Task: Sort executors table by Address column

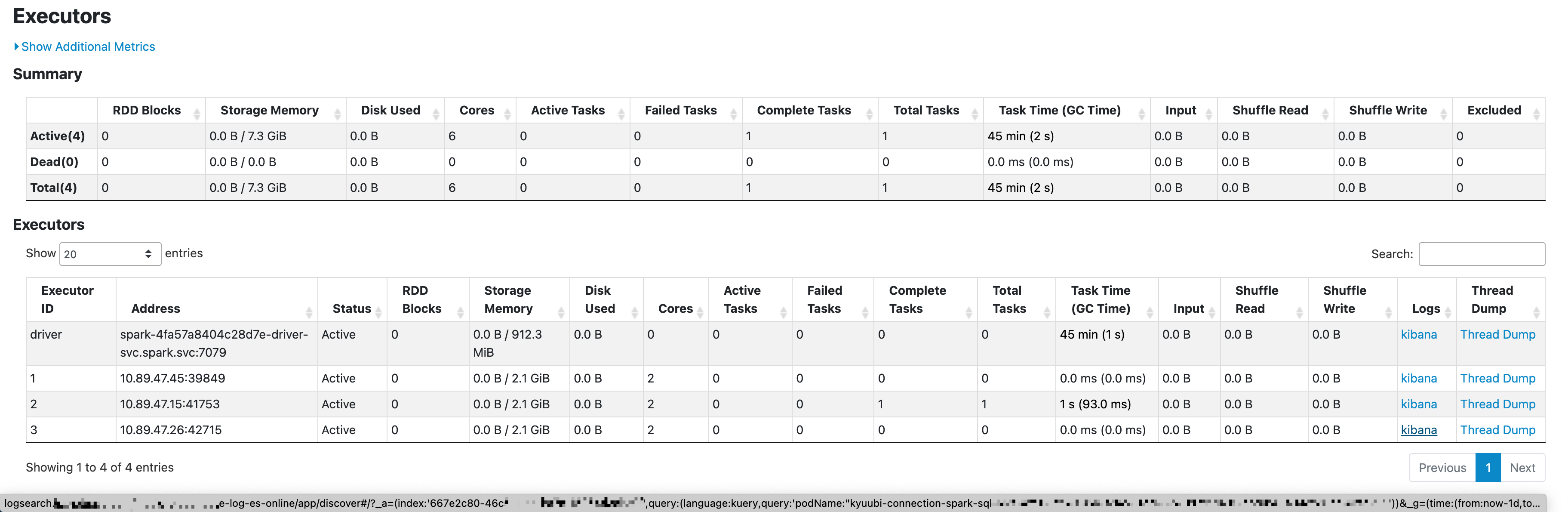Action: tap(309, 312)
